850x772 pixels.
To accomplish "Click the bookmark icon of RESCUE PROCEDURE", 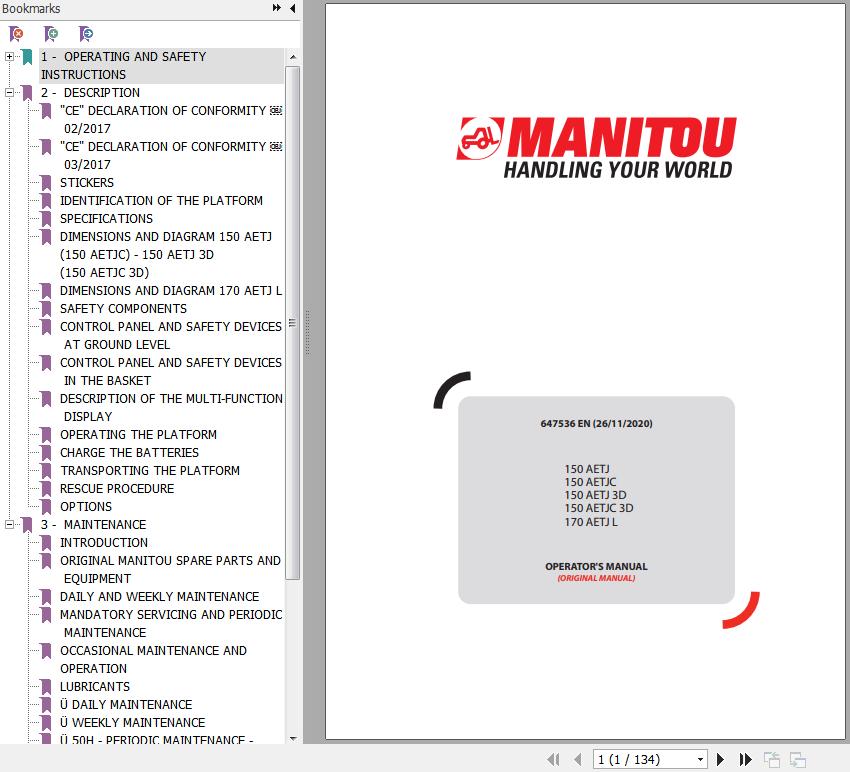I will click(46, 489).
